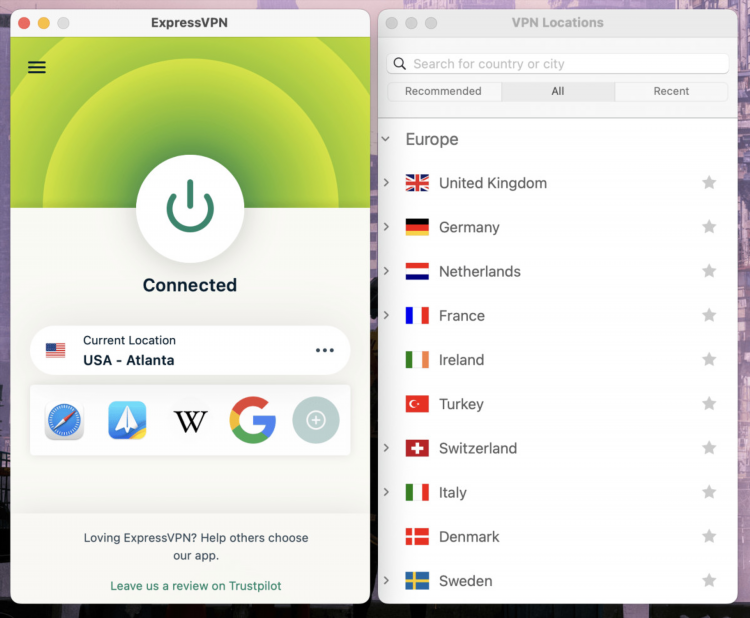Select the Netherlands row label

pos(480,271)
